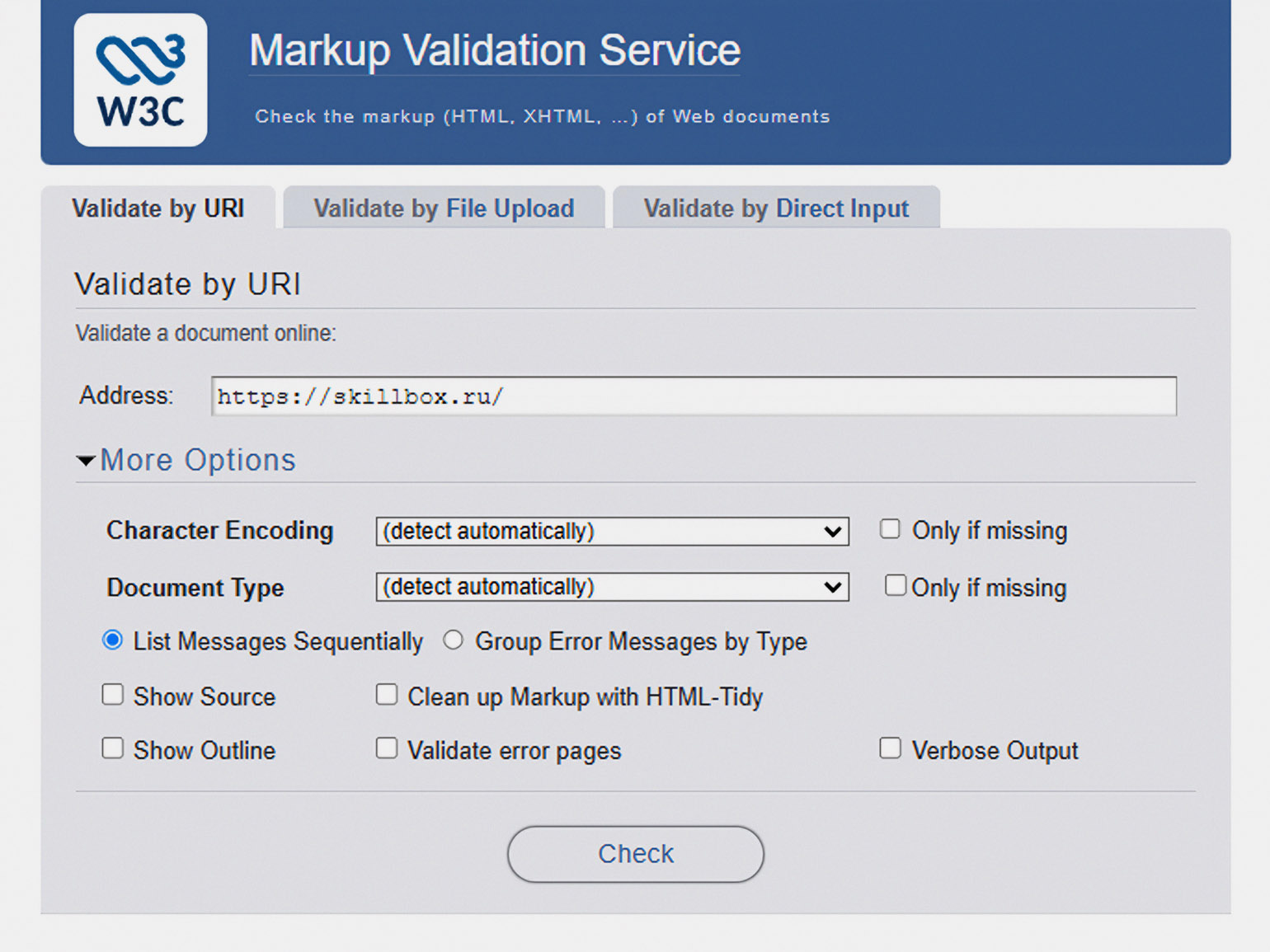Enable Only if missing for Character Encoding

tap(890, 529)
